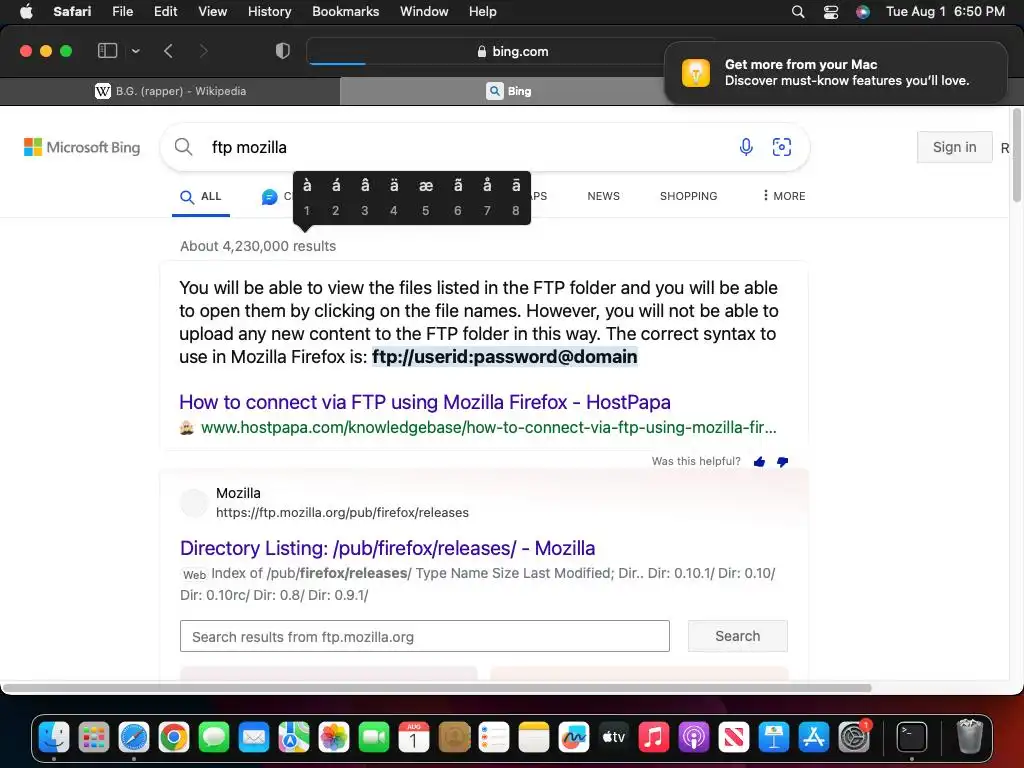This screenshot has width=1024, height=768.
Task: Choose accent option ā numbered 8
Action: 516,197
